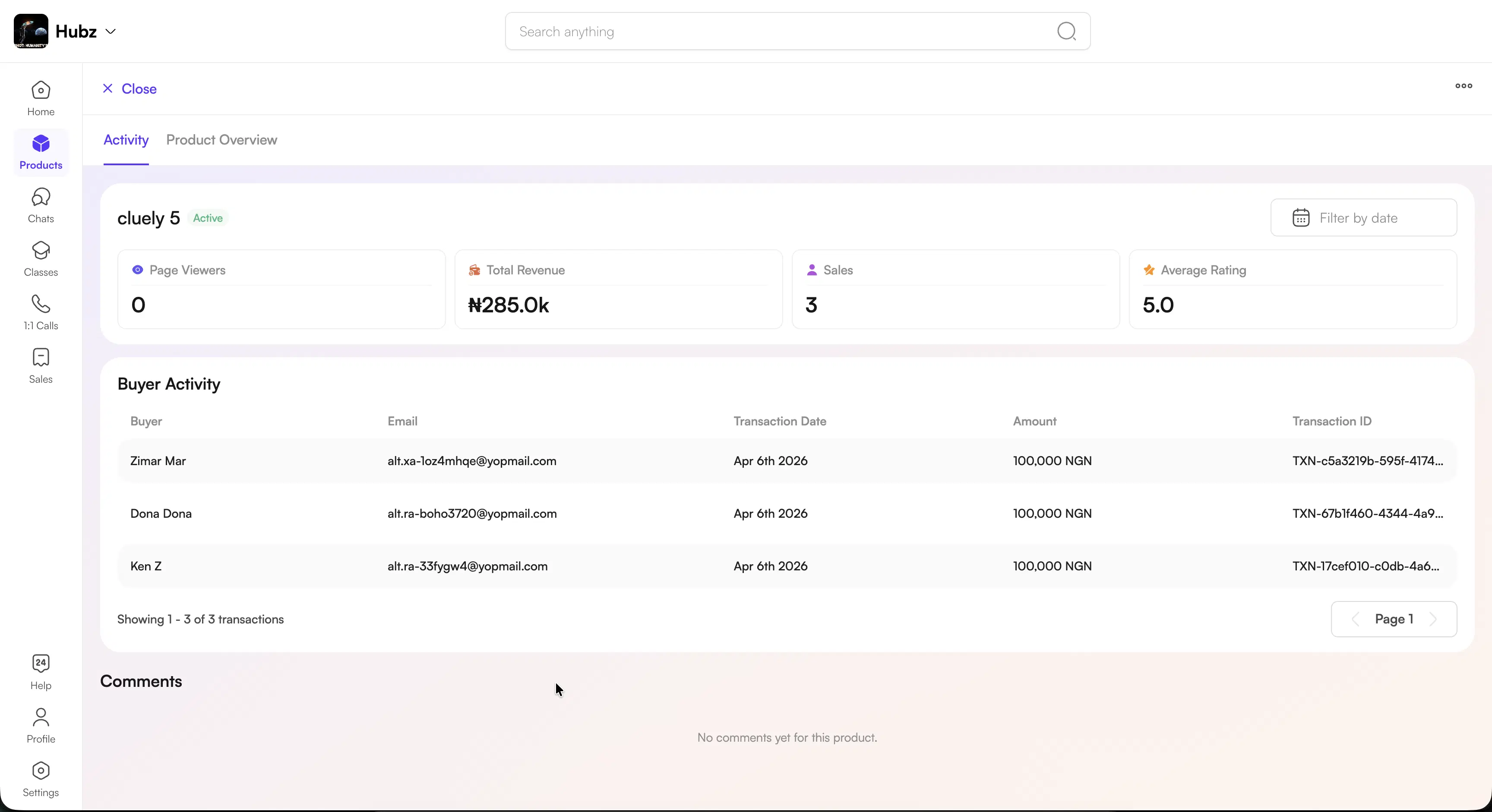Open the three-dot more options menu
Screen dimensions: 1492x812
[x=1464, y=86]
